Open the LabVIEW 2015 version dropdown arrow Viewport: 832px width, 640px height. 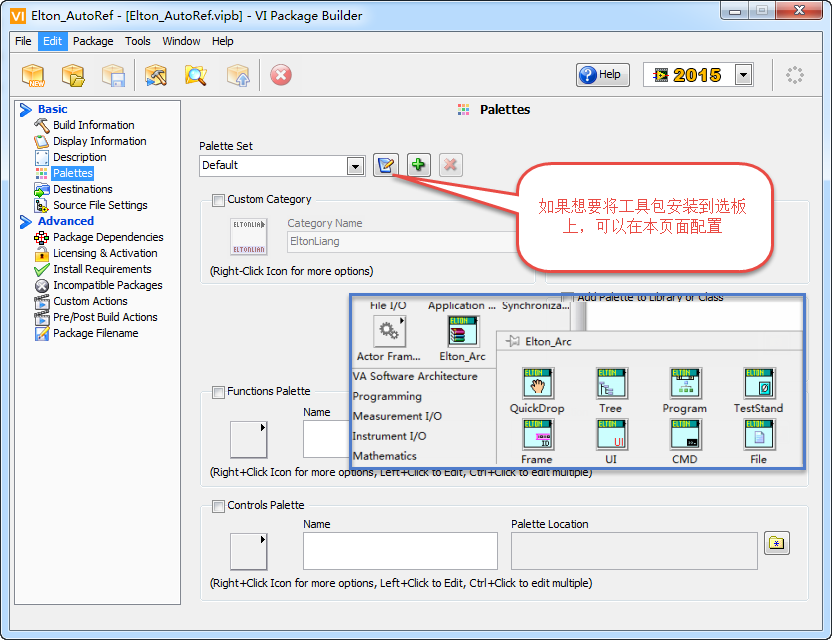tap(743, 75)
